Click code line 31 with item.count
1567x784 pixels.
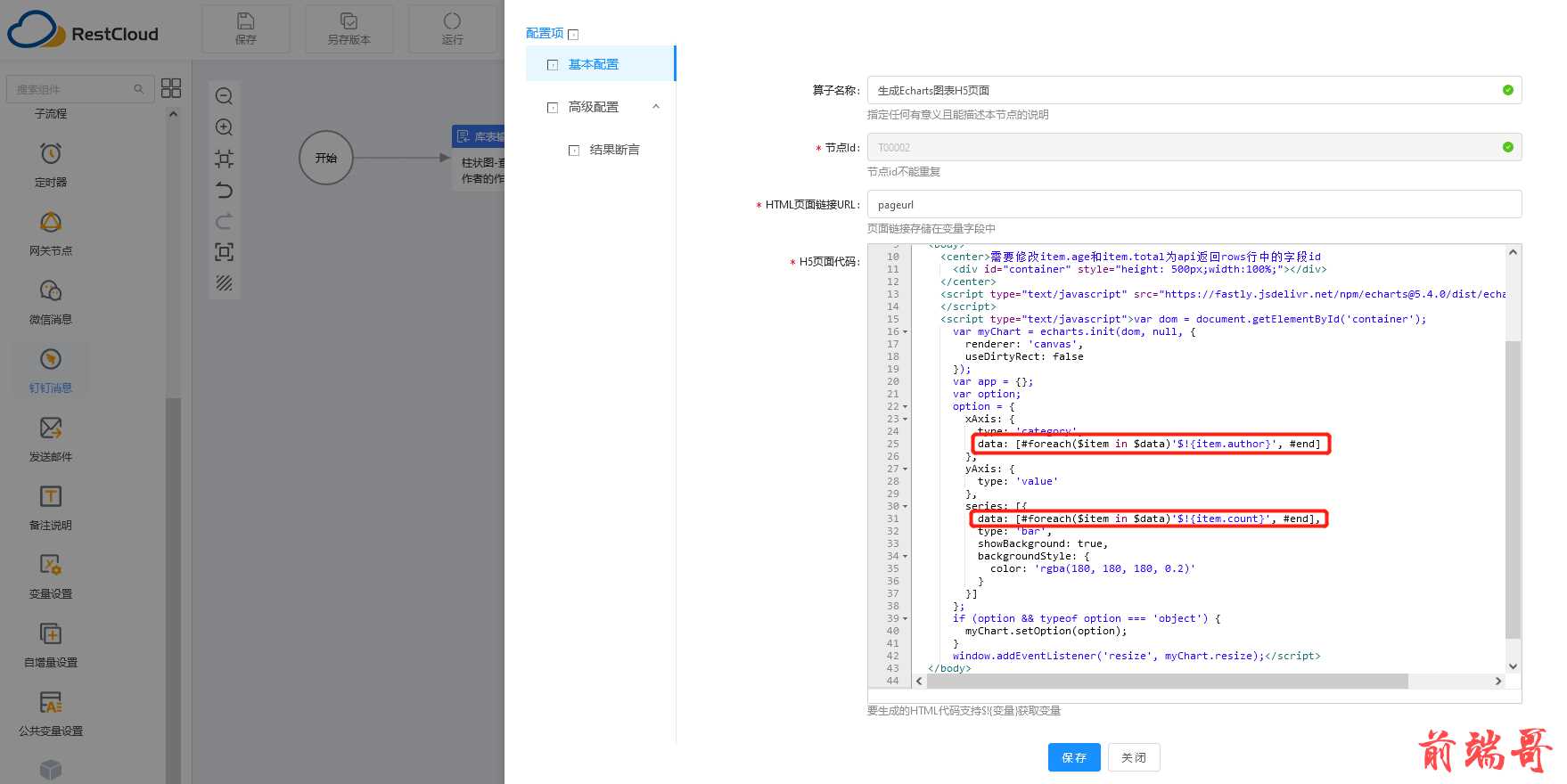(1149, 519)
